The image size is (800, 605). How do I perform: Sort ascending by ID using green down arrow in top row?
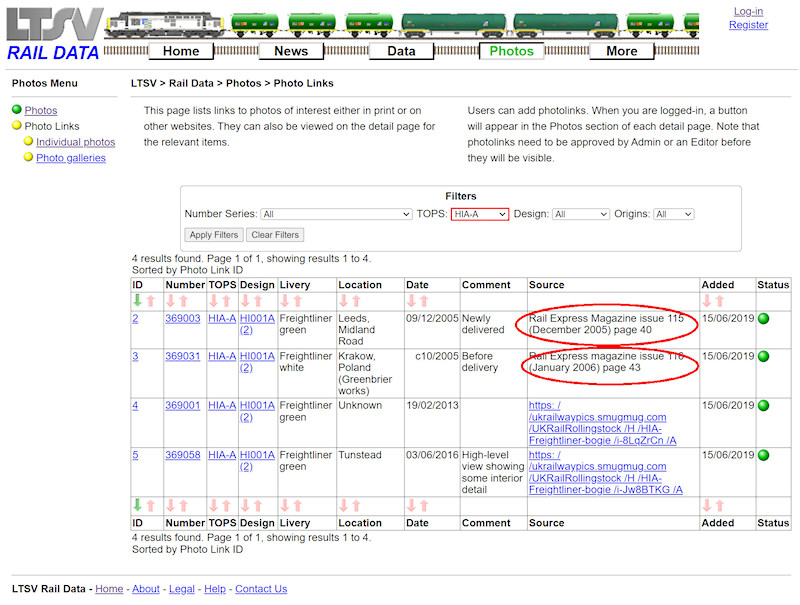[x=137, y=300]
